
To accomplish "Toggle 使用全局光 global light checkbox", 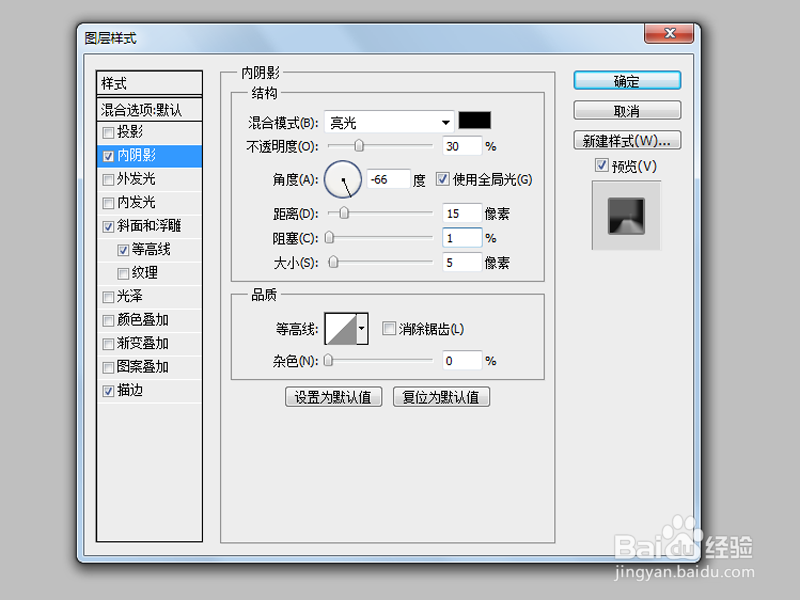I will [442, 179].
